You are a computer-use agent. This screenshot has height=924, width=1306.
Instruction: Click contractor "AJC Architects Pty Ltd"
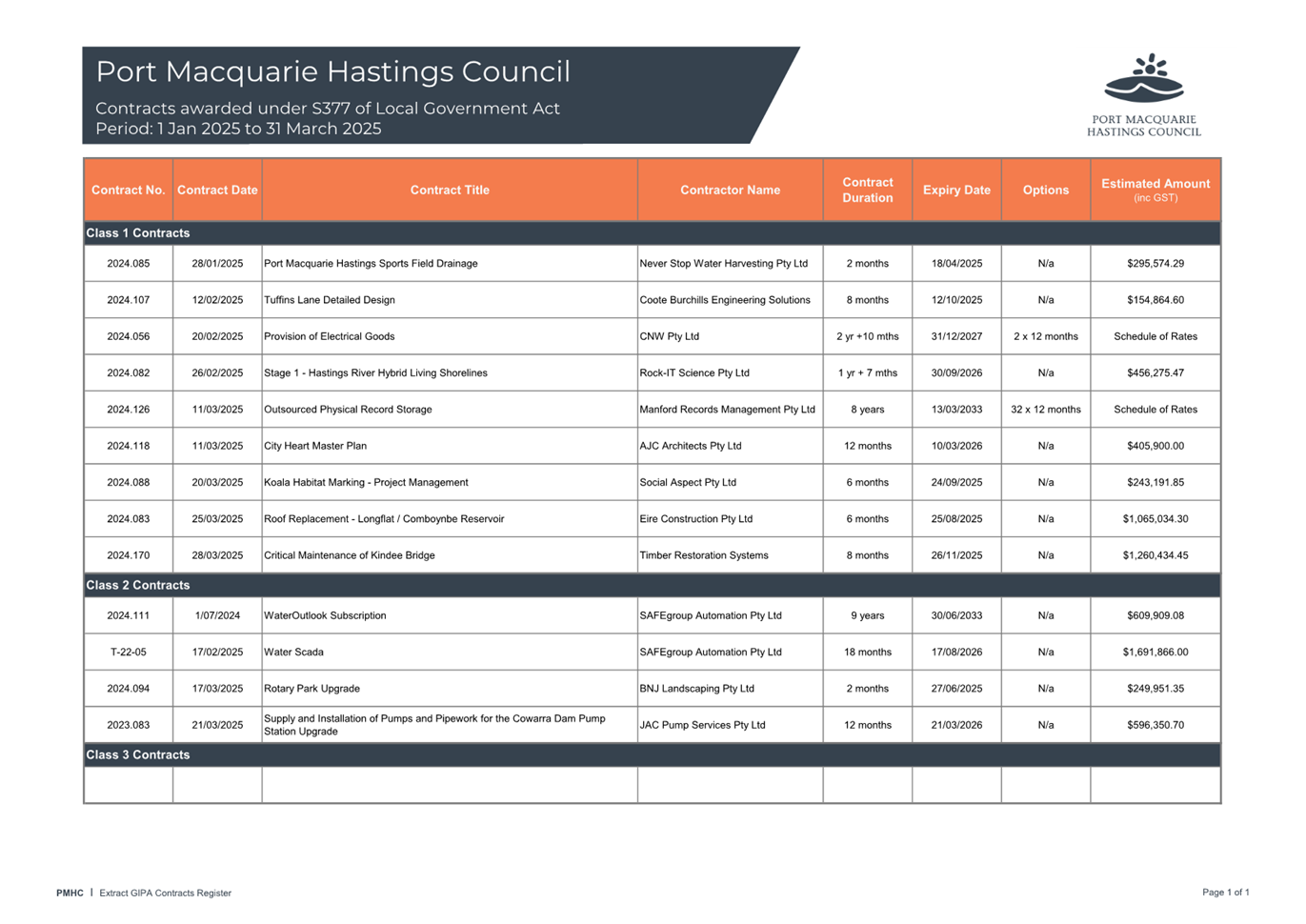692,446
